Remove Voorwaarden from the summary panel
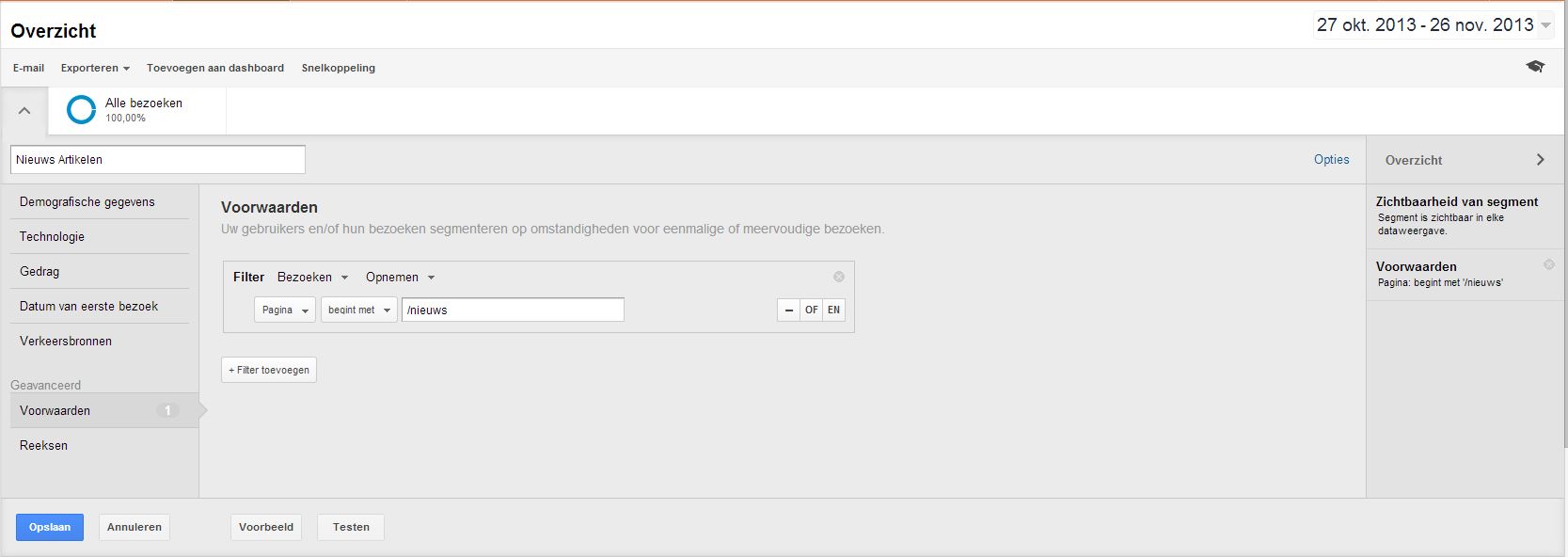 (x=1548, y=265)
